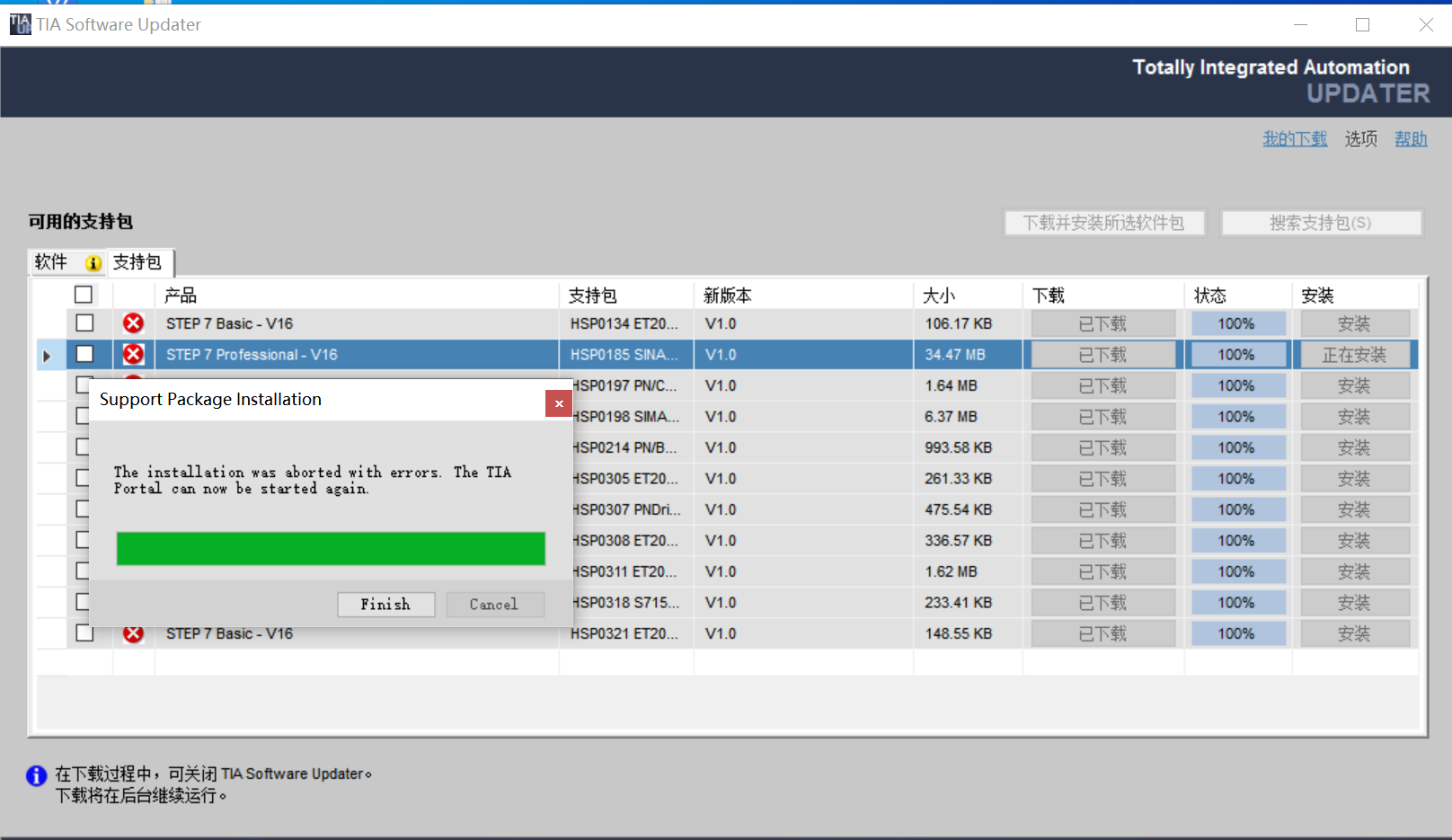The width and height of the screenshot is (1452, 840).
Task: Check the box for STEP 7 Professional V16 row
Action: (x=84, y=355)
